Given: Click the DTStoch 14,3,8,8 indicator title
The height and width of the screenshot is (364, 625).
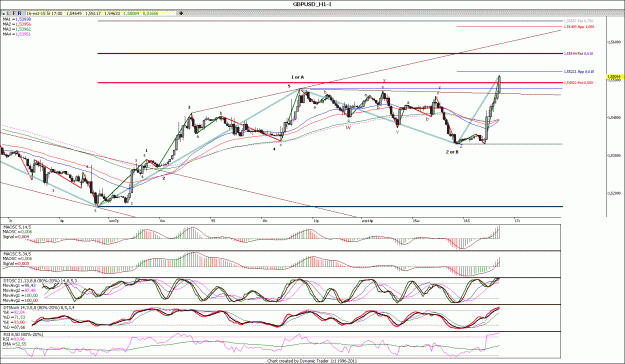Looking at the screenshot, I should tap(38, 308).
